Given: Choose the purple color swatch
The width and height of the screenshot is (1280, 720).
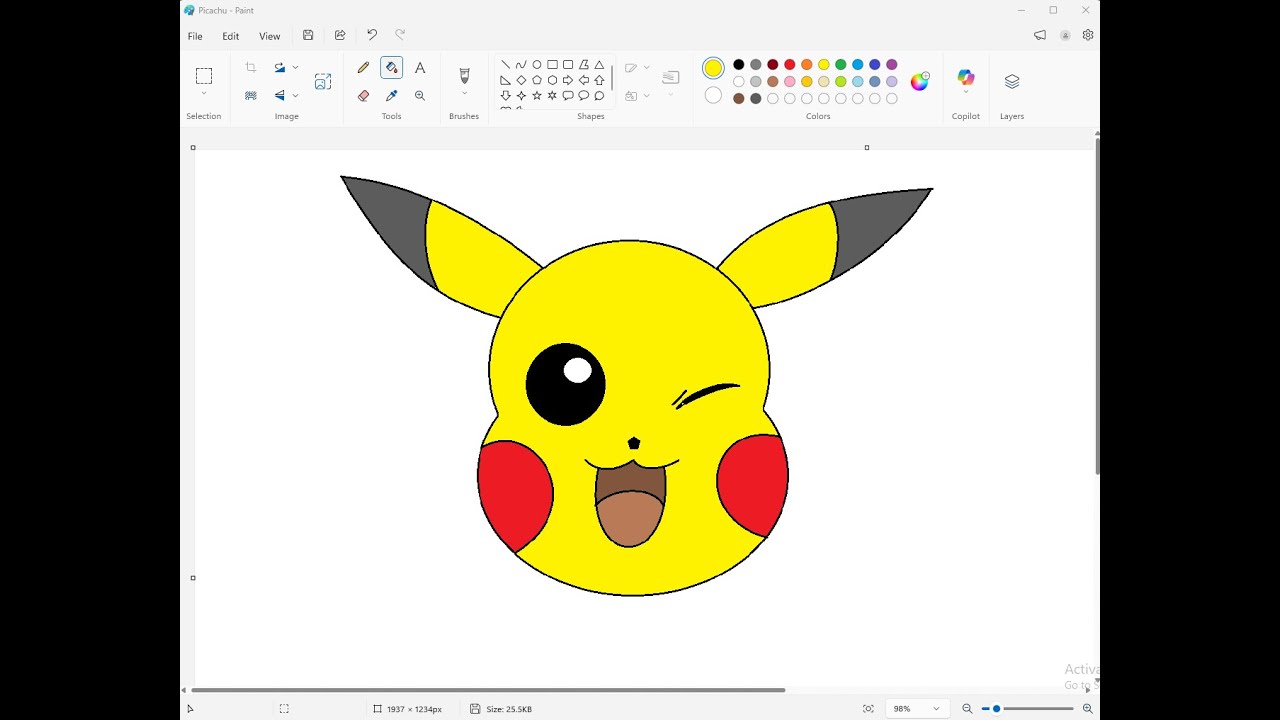Looking at the screenshot, I should coord(892,65).
